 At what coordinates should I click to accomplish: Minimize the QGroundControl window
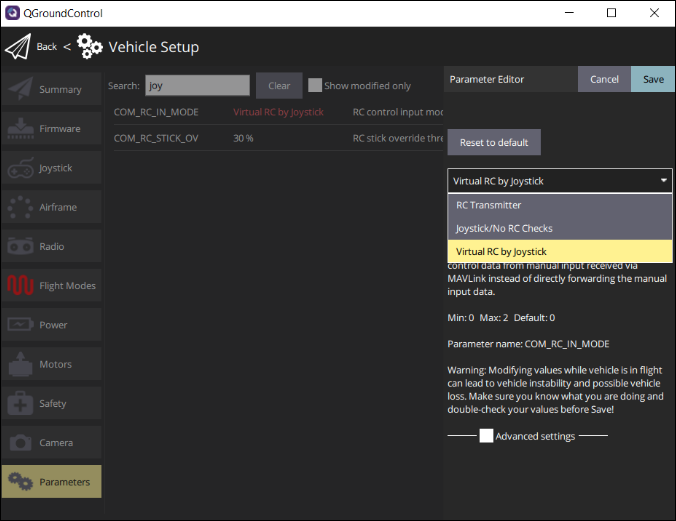tap(569, 13)
